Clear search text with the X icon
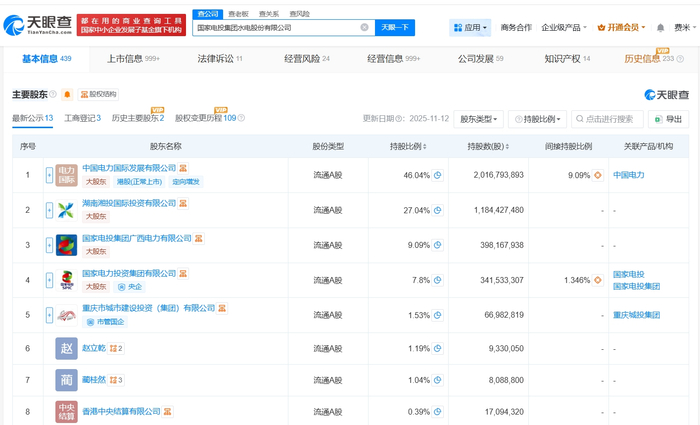The image size is (700, 425). coord(364,27)
